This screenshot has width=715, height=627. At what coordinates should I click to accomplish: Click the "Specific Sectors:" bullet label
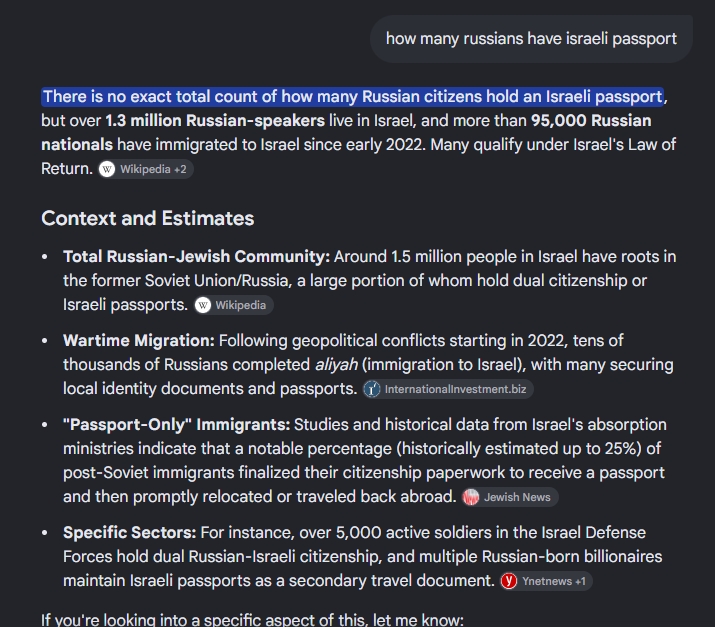click(130, 533)
